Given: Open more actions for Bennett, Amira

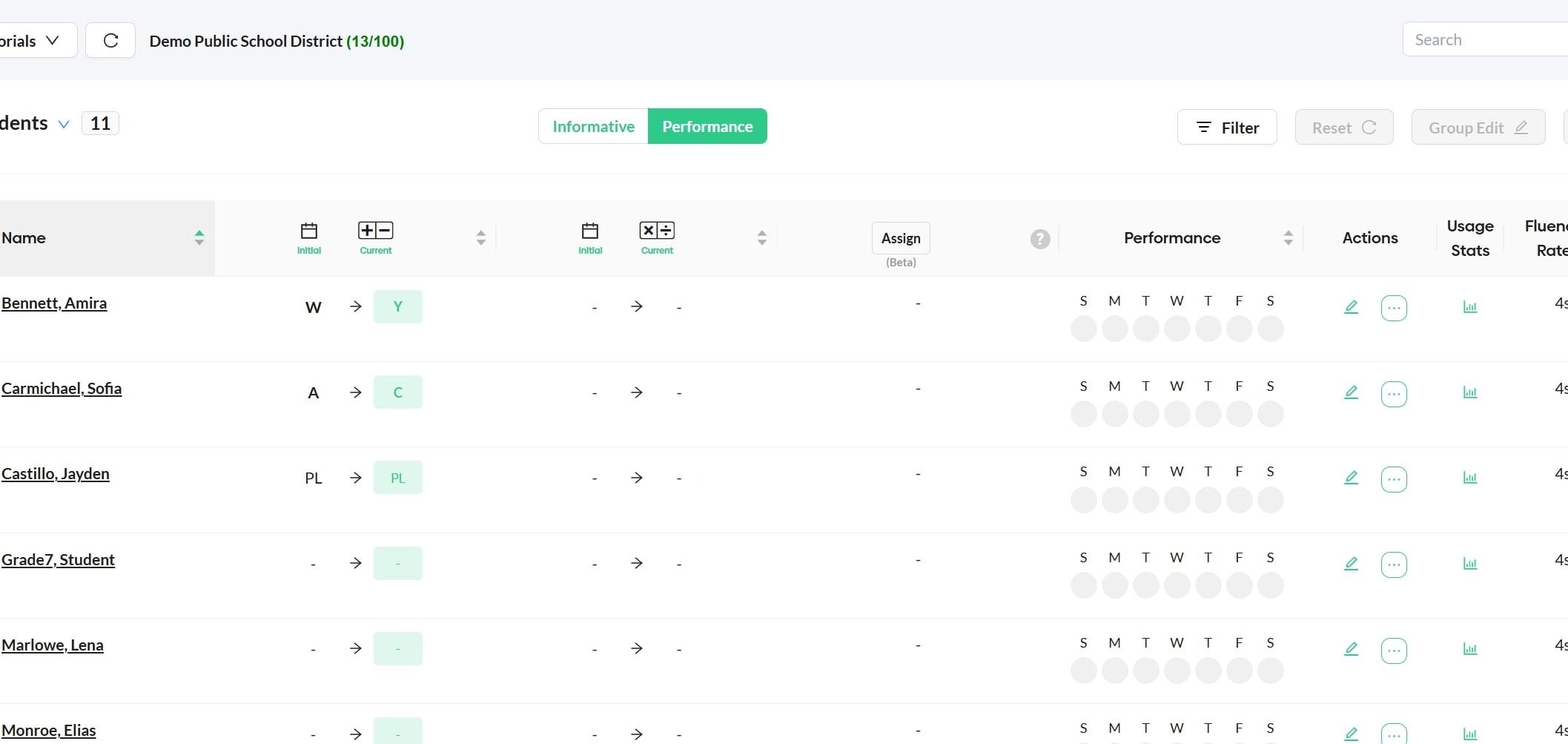Looking at the screenshot, I should pos(1394,308).
